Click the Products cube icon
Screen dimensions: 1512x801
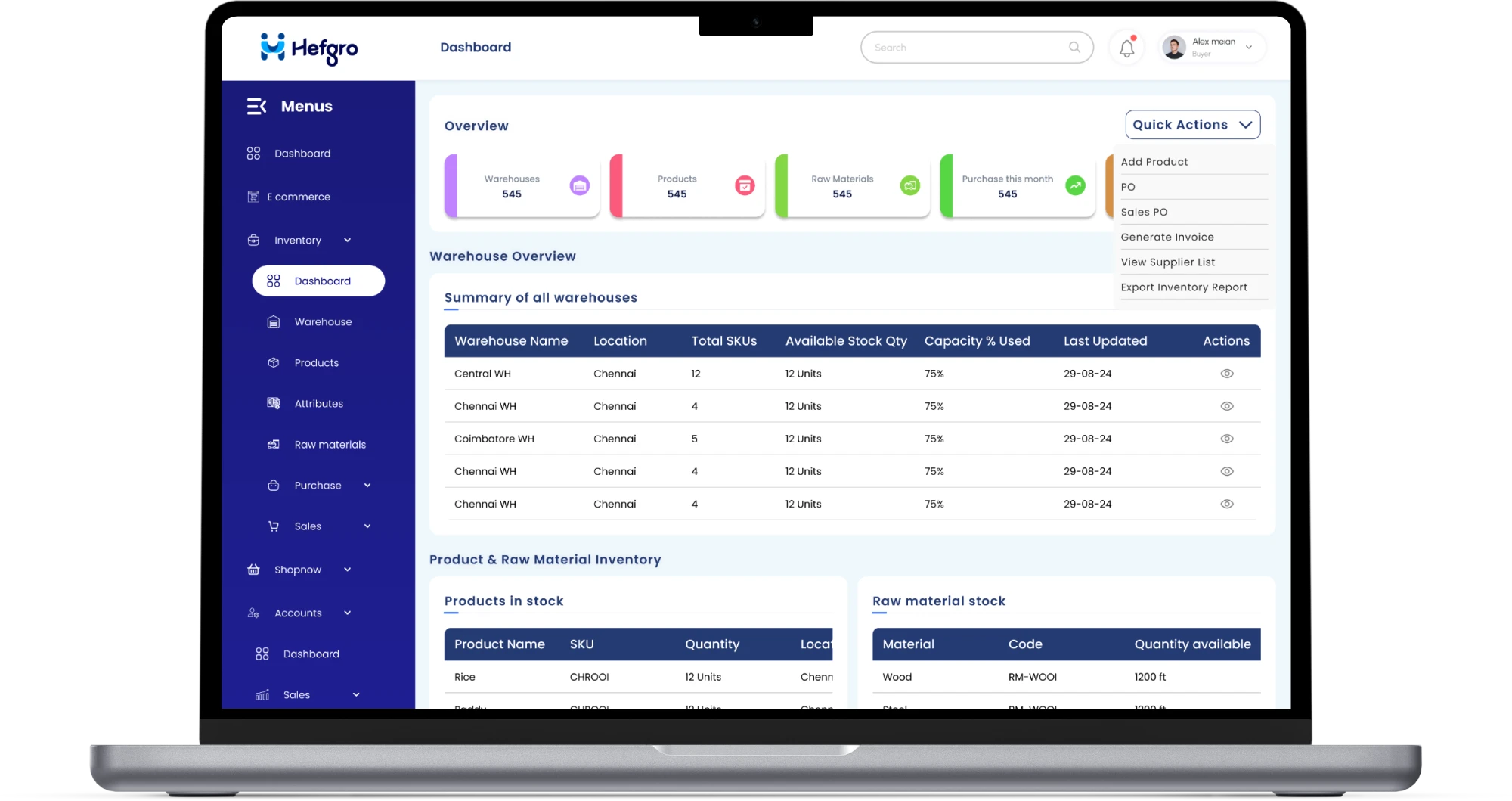(273, 362)
